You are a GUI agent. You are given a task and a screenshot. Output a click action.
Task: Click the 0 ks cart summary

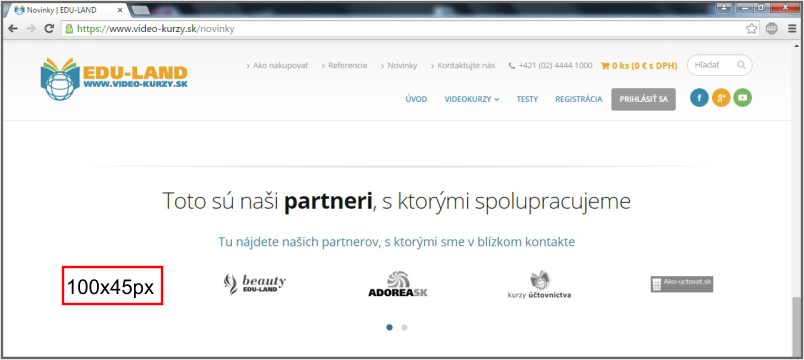[x=639, y=66]
